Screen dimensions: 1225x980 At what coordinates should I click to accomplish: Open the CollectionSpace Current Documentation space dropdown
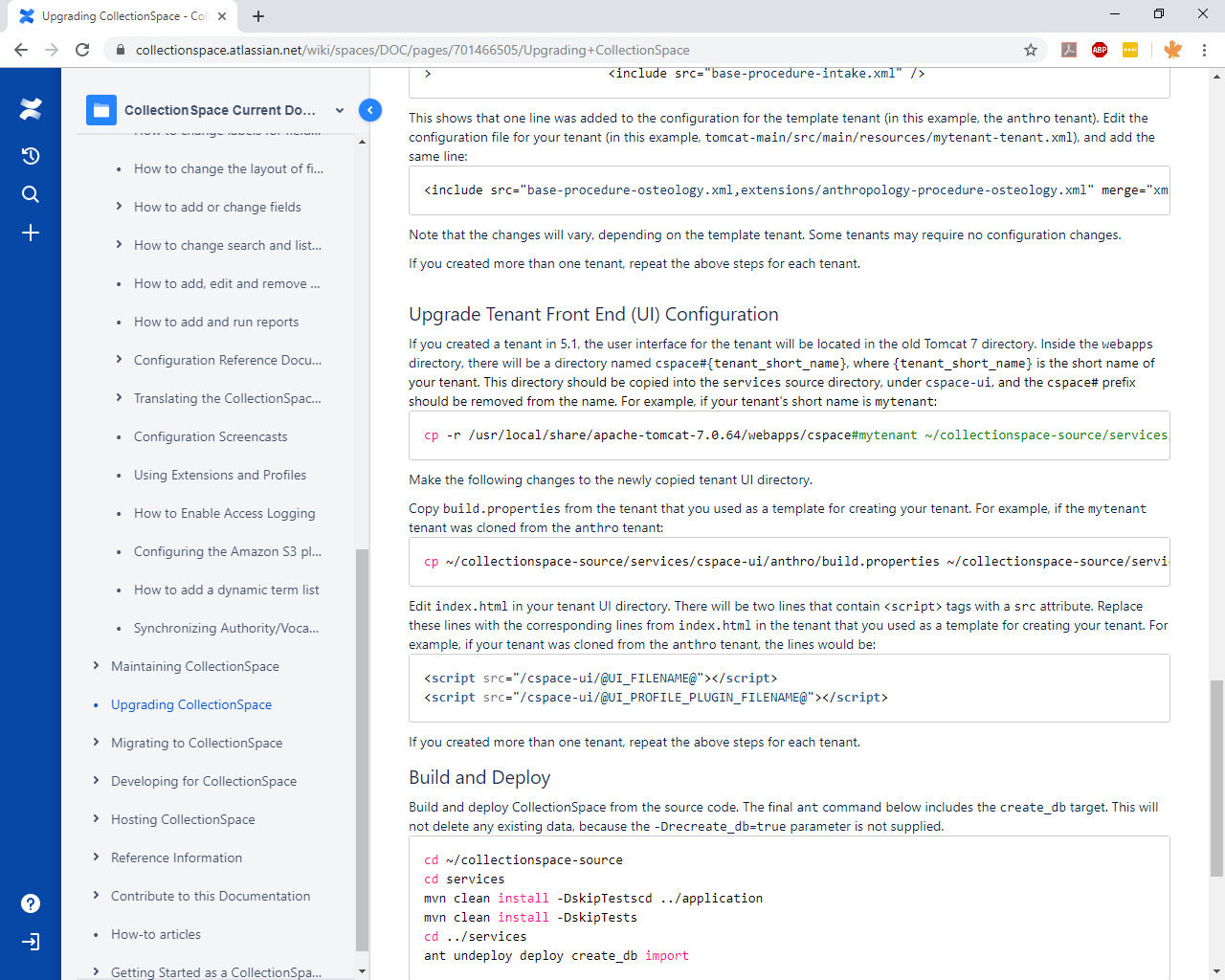339,110
